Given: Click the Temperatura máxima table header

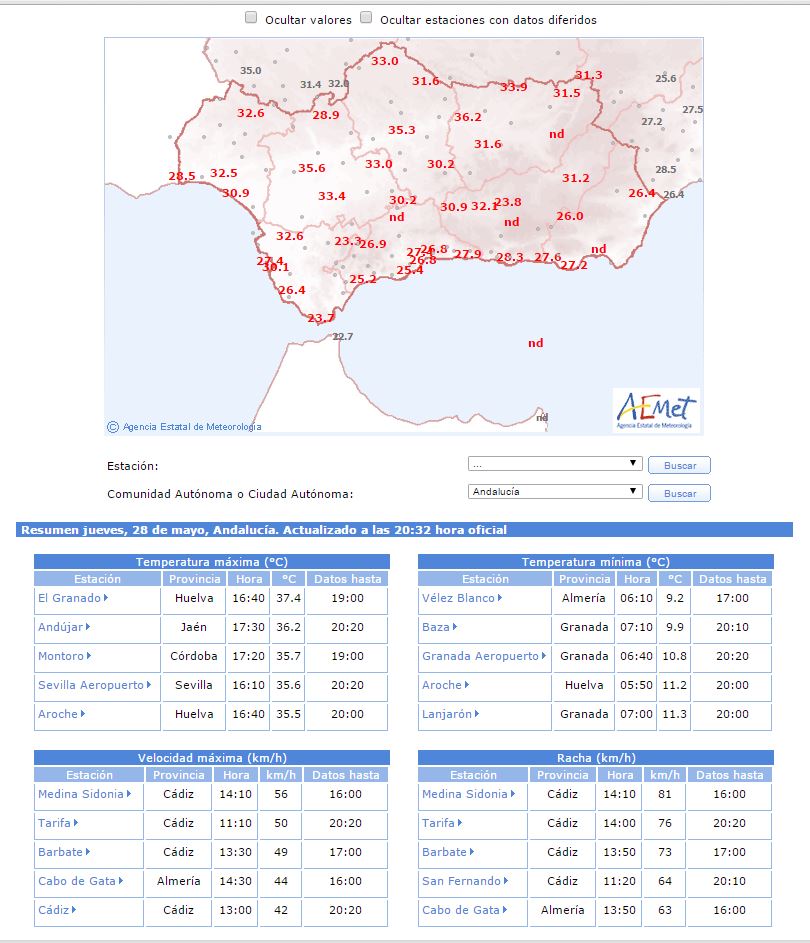Looking at the screenshot, I should (212, 562).
